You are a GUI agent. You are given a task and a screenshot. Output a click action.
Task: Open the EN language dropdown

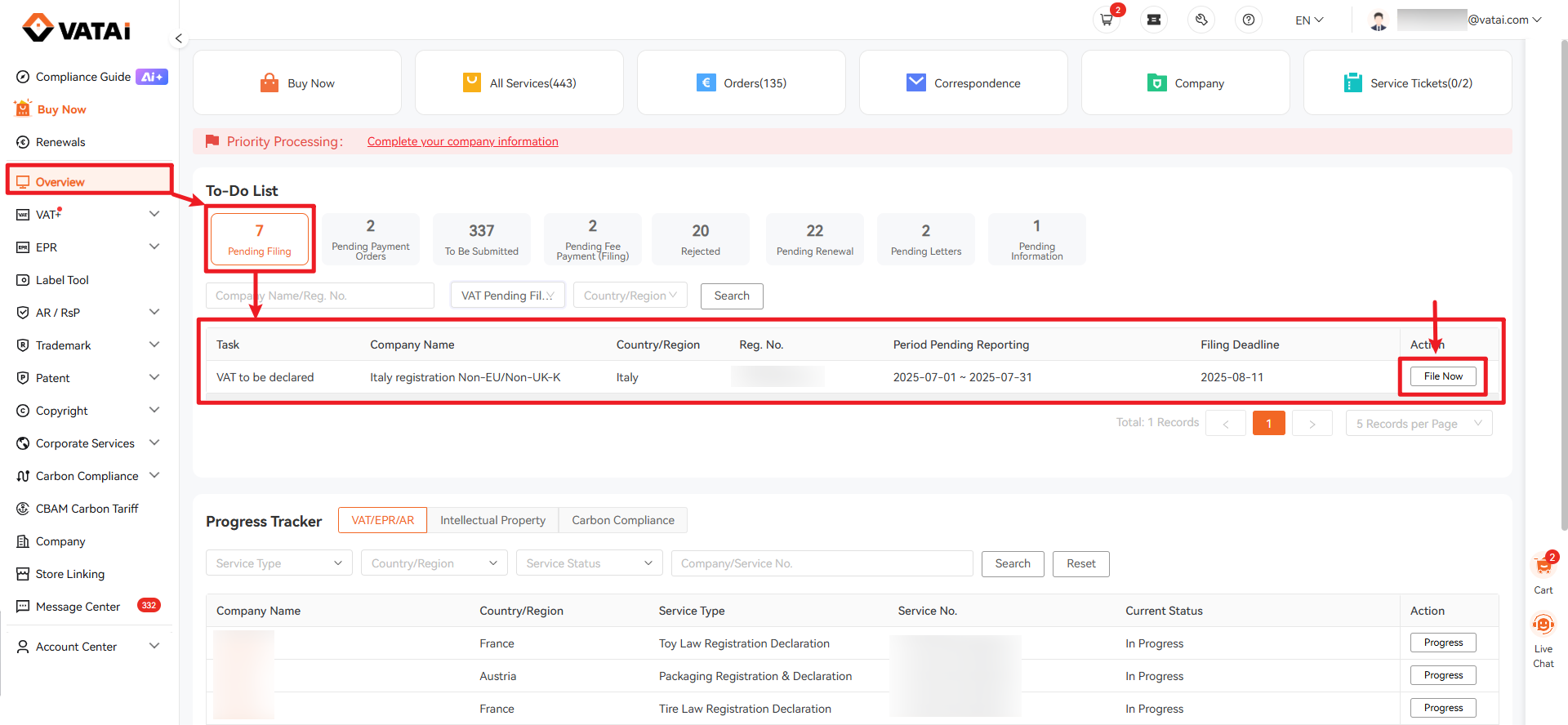[x=1308, y=20]
